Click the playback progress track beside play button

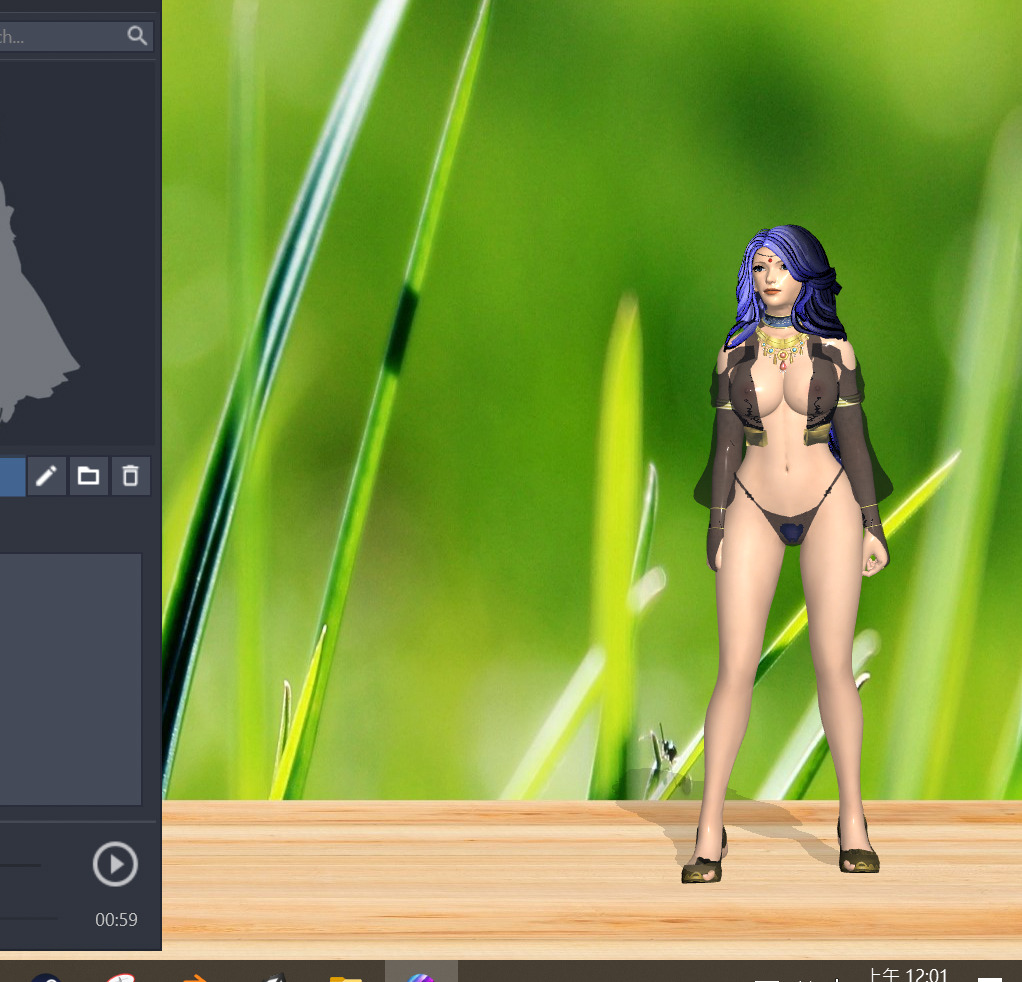pos(21,865)
